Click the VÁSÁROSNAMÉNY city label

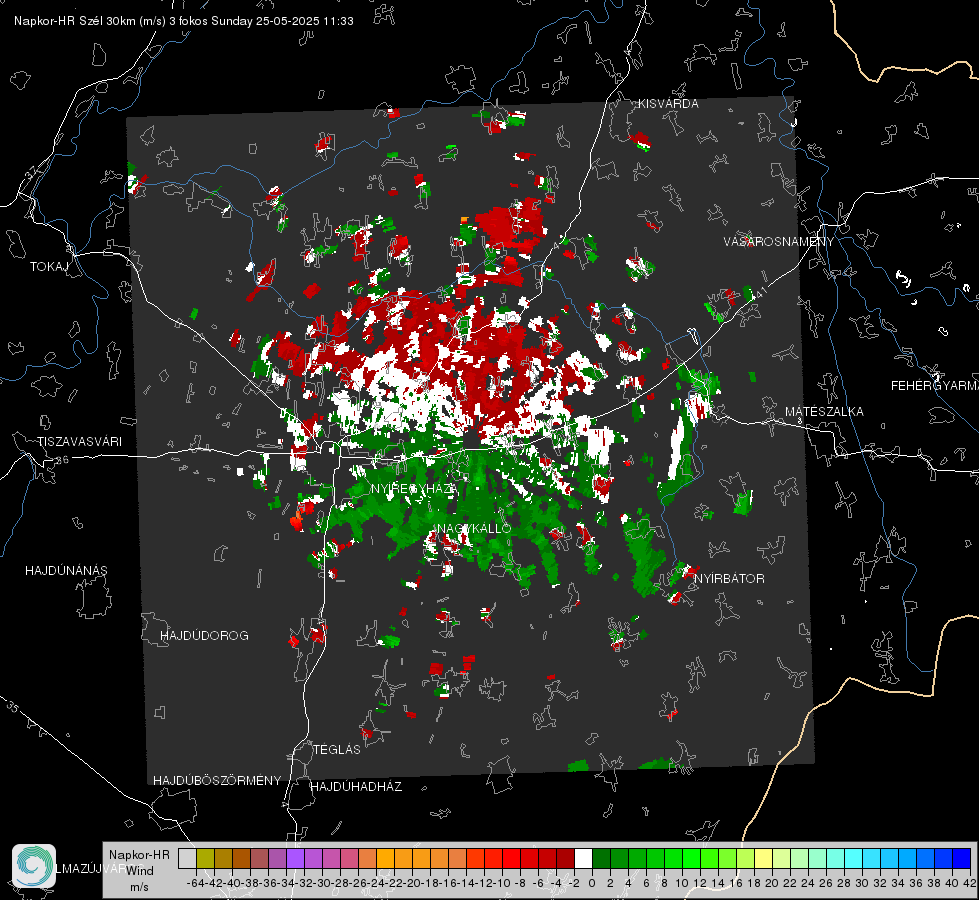(779, 242)
